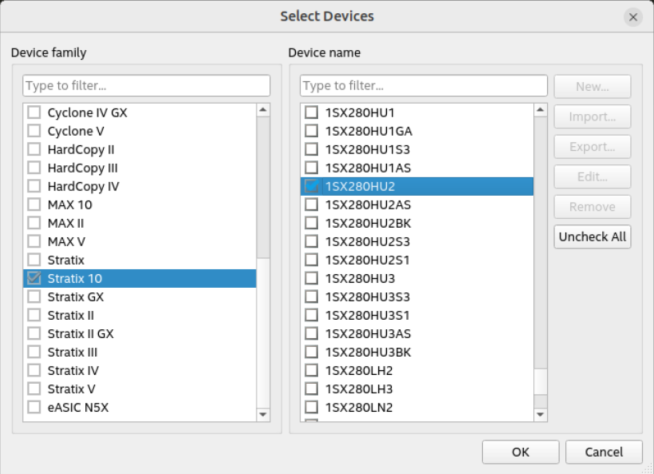Viewport: 654px width, 474px height.
Task: Enable the MAX 10 family checkbox
Action: (x=34, y=205)
